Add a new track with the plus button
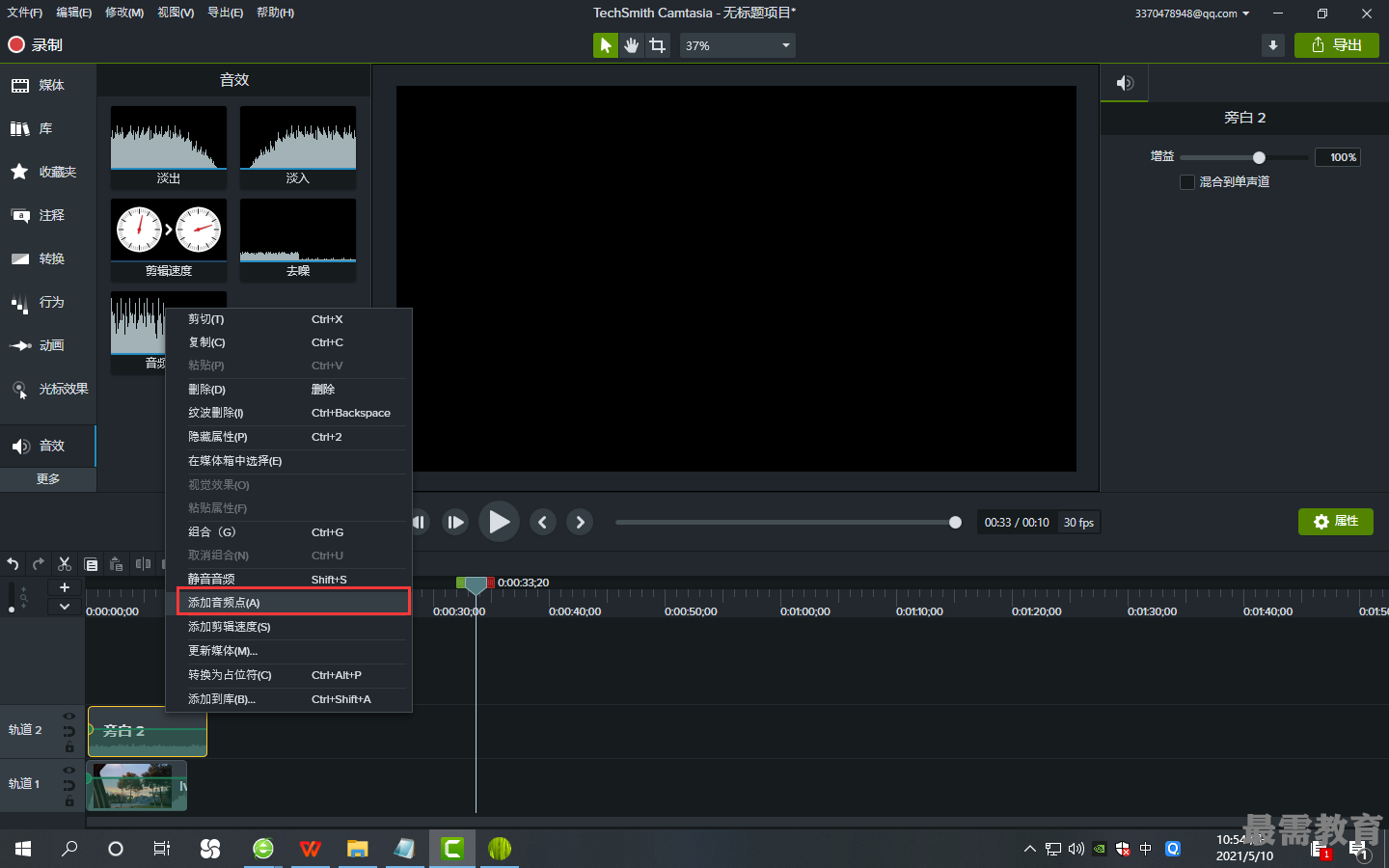1389x868 pixels. [65, 587]
